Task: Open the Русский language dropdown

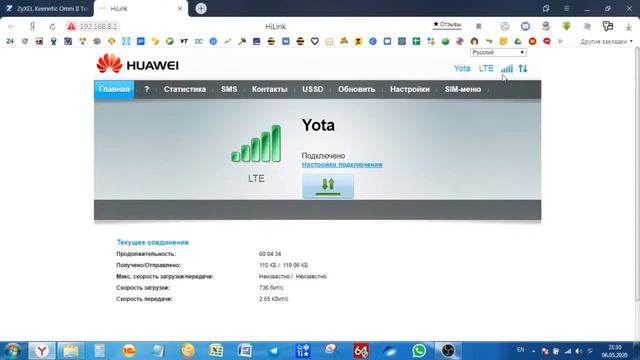Action: 498,52
